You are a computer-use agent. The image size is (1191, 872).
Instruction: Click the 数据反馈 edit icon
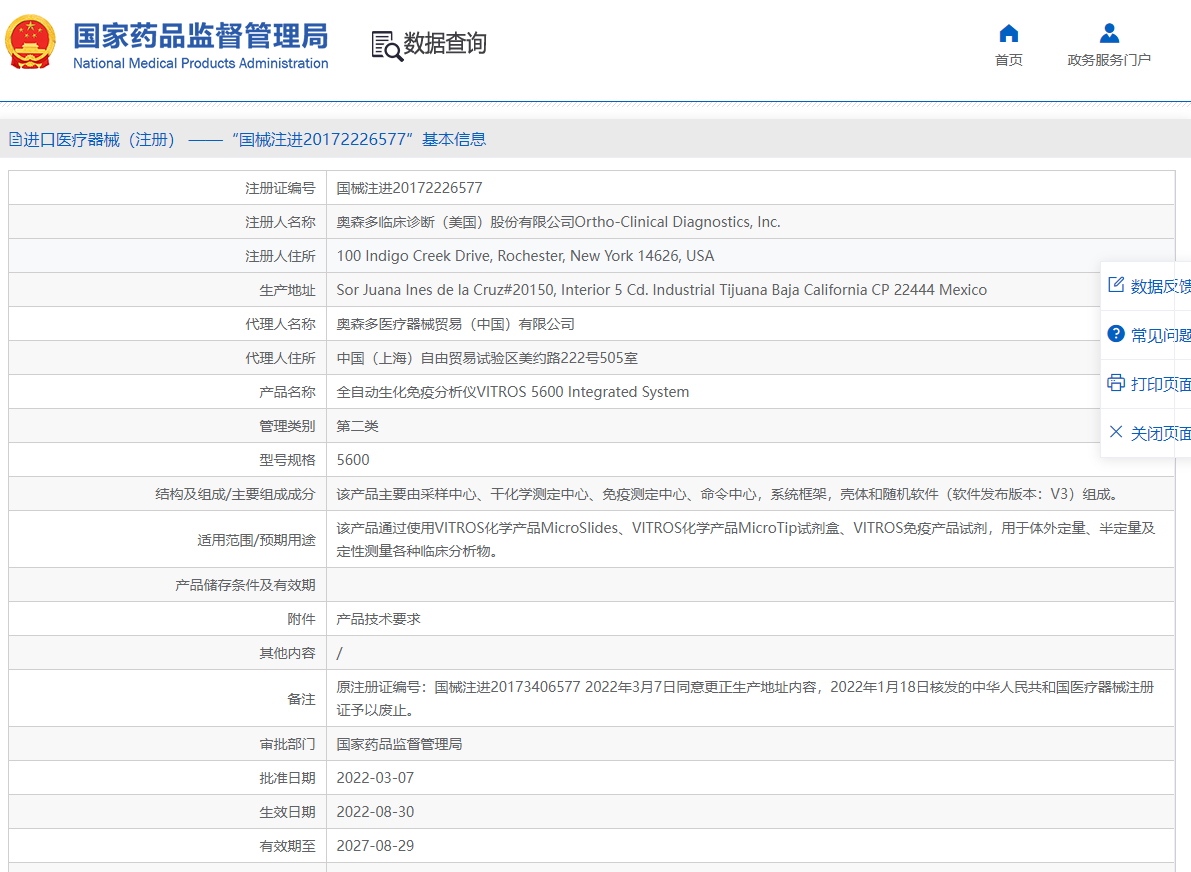click(x=1116, y=285)
